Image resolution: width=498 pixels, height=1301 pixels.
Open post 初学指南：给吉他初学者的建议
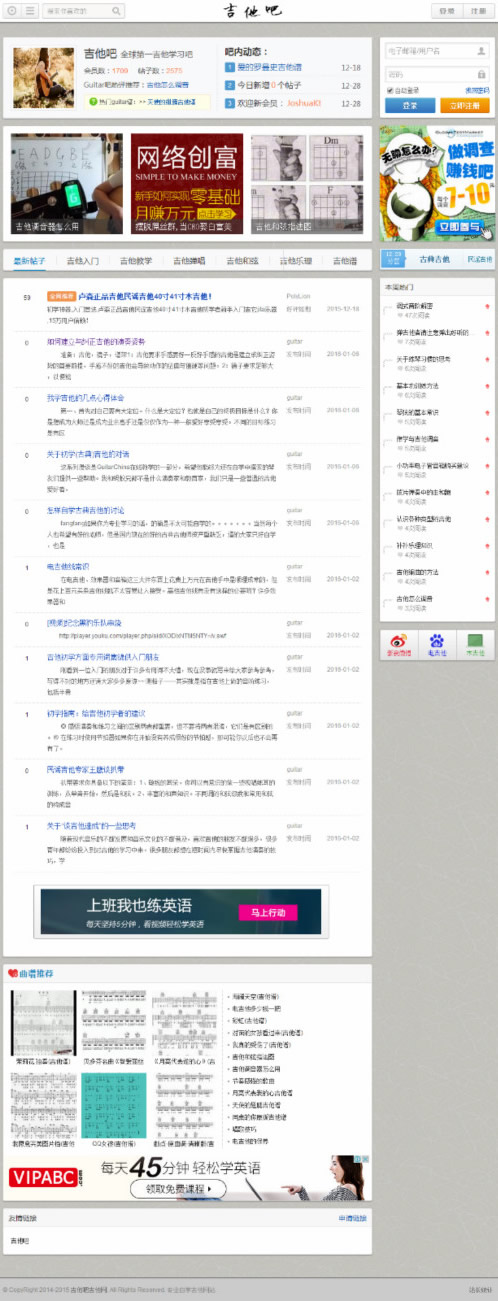(x=96, y=713)
